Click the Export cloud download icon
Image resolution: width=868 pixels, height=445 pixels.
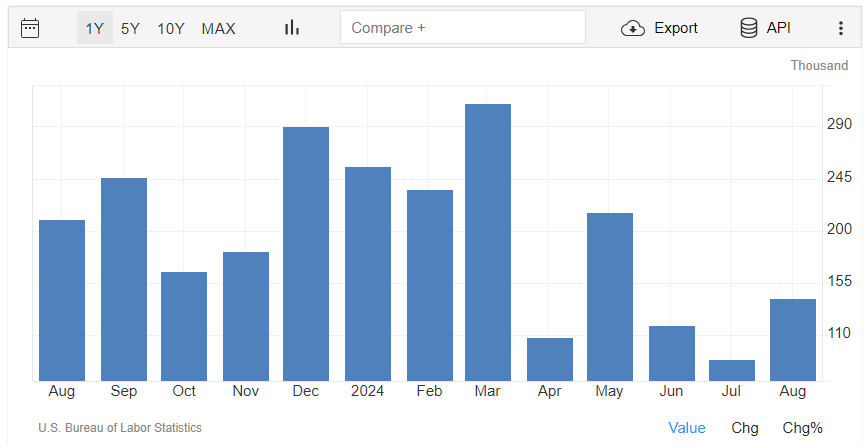633,28
